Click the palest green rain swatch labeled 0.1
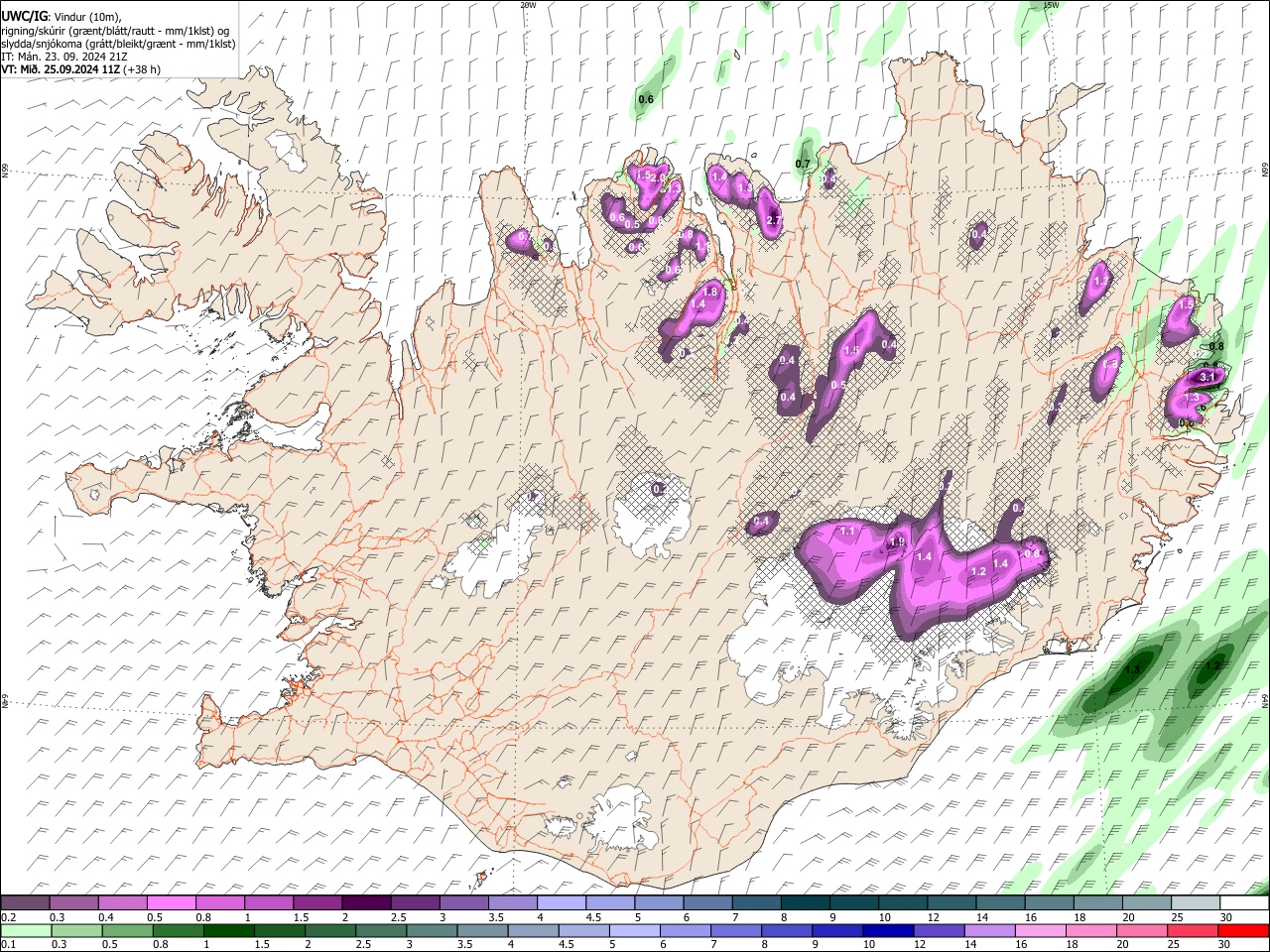 pos(26,930)
